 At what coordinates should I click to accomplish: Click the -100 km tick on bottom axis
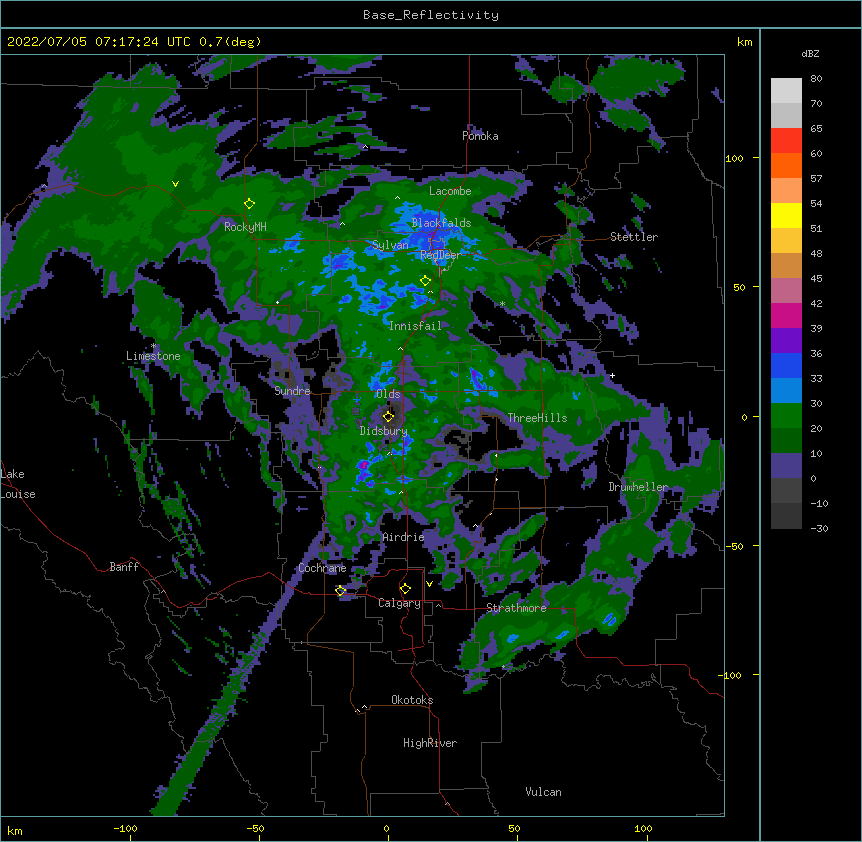126,828
